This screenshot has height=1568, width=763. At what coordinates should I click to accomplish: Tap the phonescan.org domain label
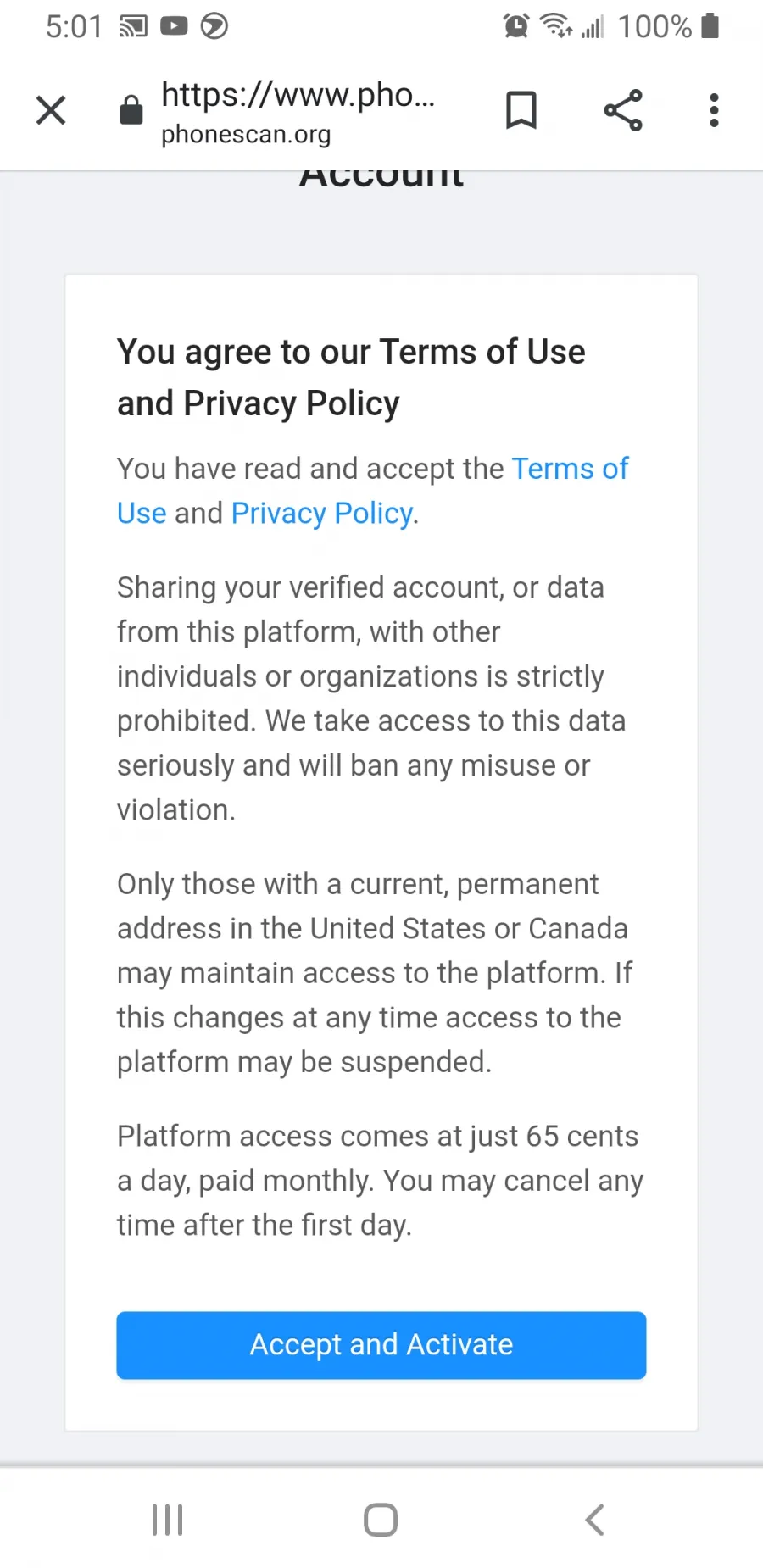(x=246, y=134)
